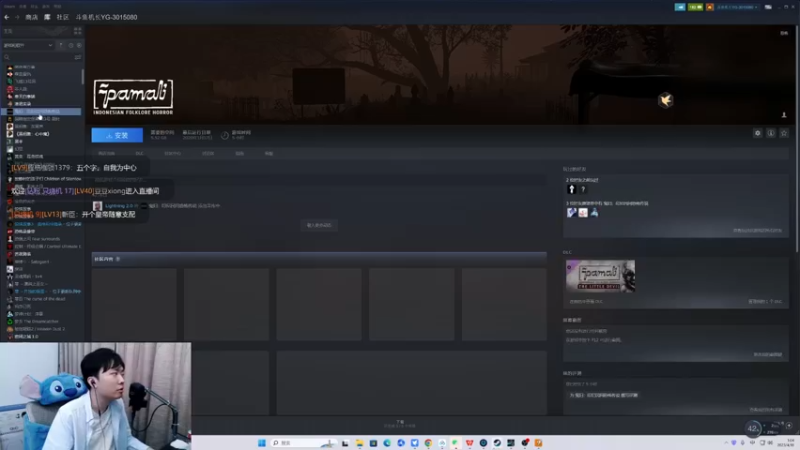Toggle the ready-to-play filter icon
This screenshot has width=800, height=450.
click(79, 45)
